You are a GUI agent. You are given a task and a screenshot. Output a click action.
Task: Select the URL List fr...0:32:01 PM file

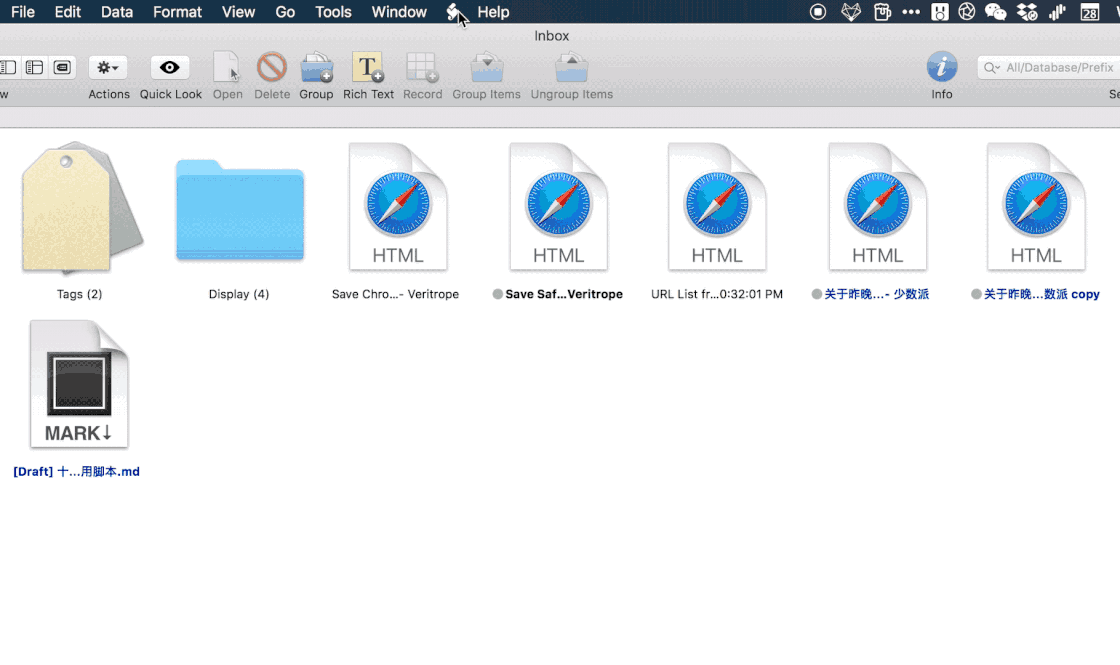717,207
